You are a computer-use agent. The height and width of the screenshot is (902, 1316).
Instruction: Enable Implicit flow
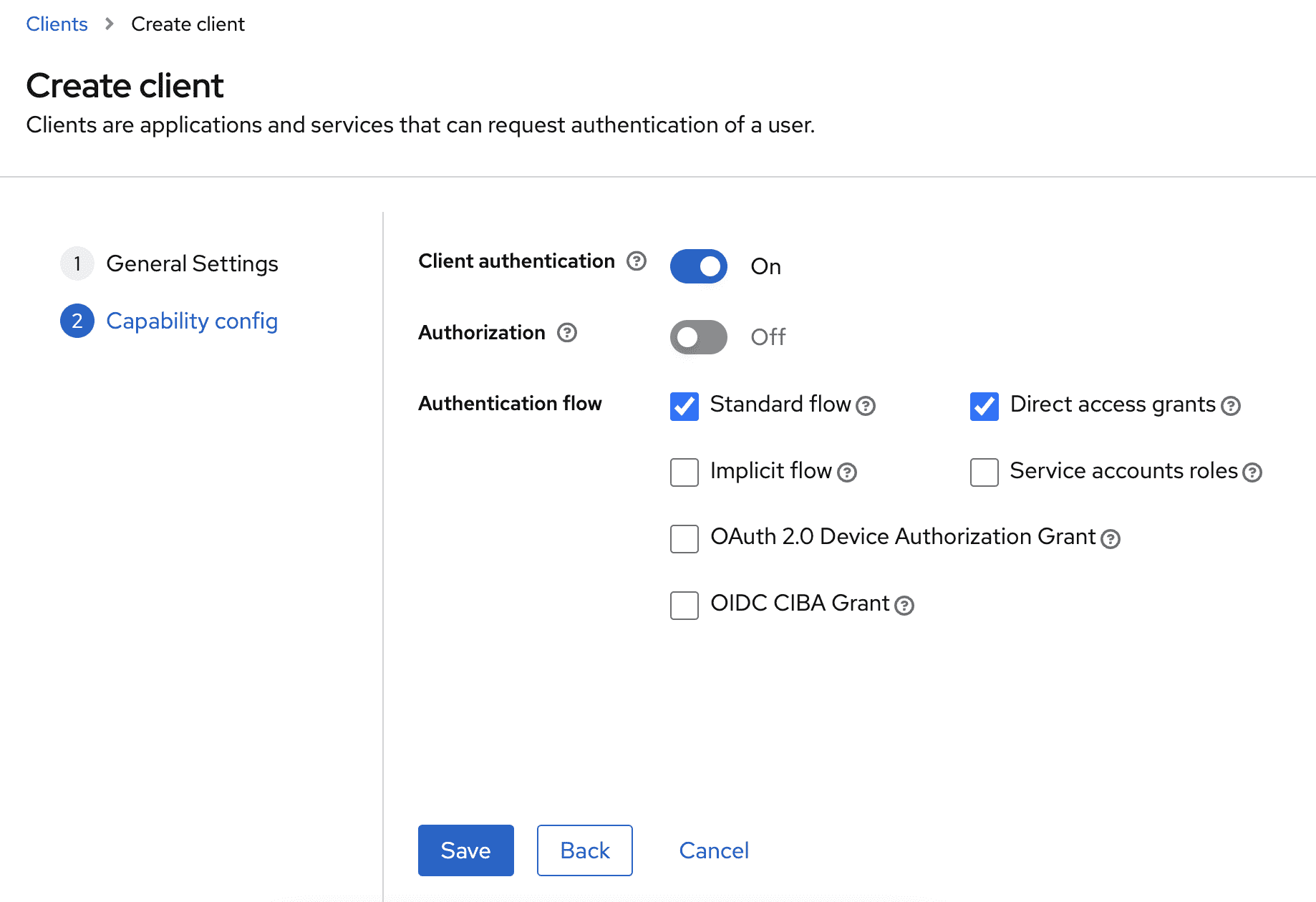pyautogui.click(x=683, y=472)
